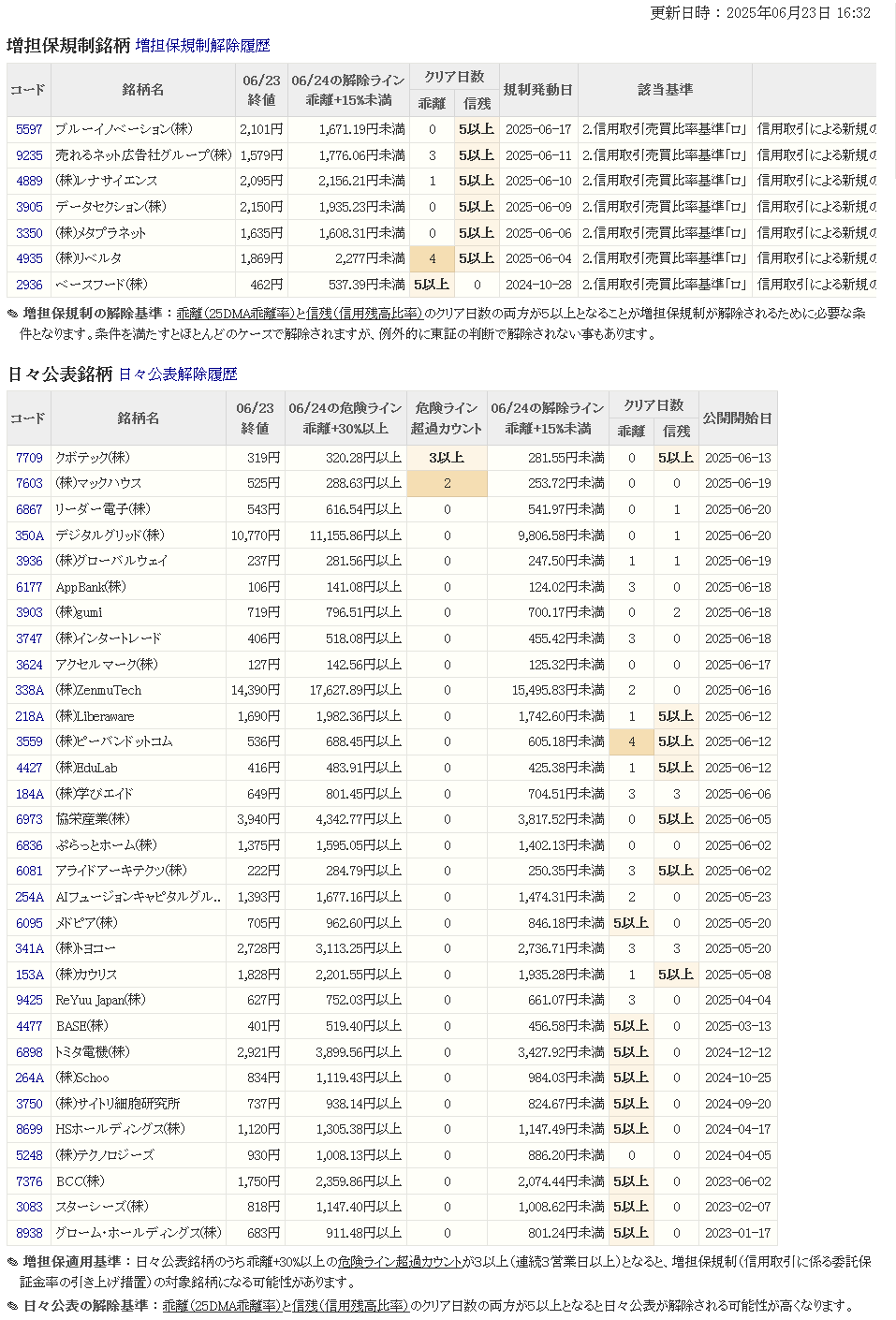Select the name クボテック(株)
This screenshot has width=896, height=1320.
point(93,458)
